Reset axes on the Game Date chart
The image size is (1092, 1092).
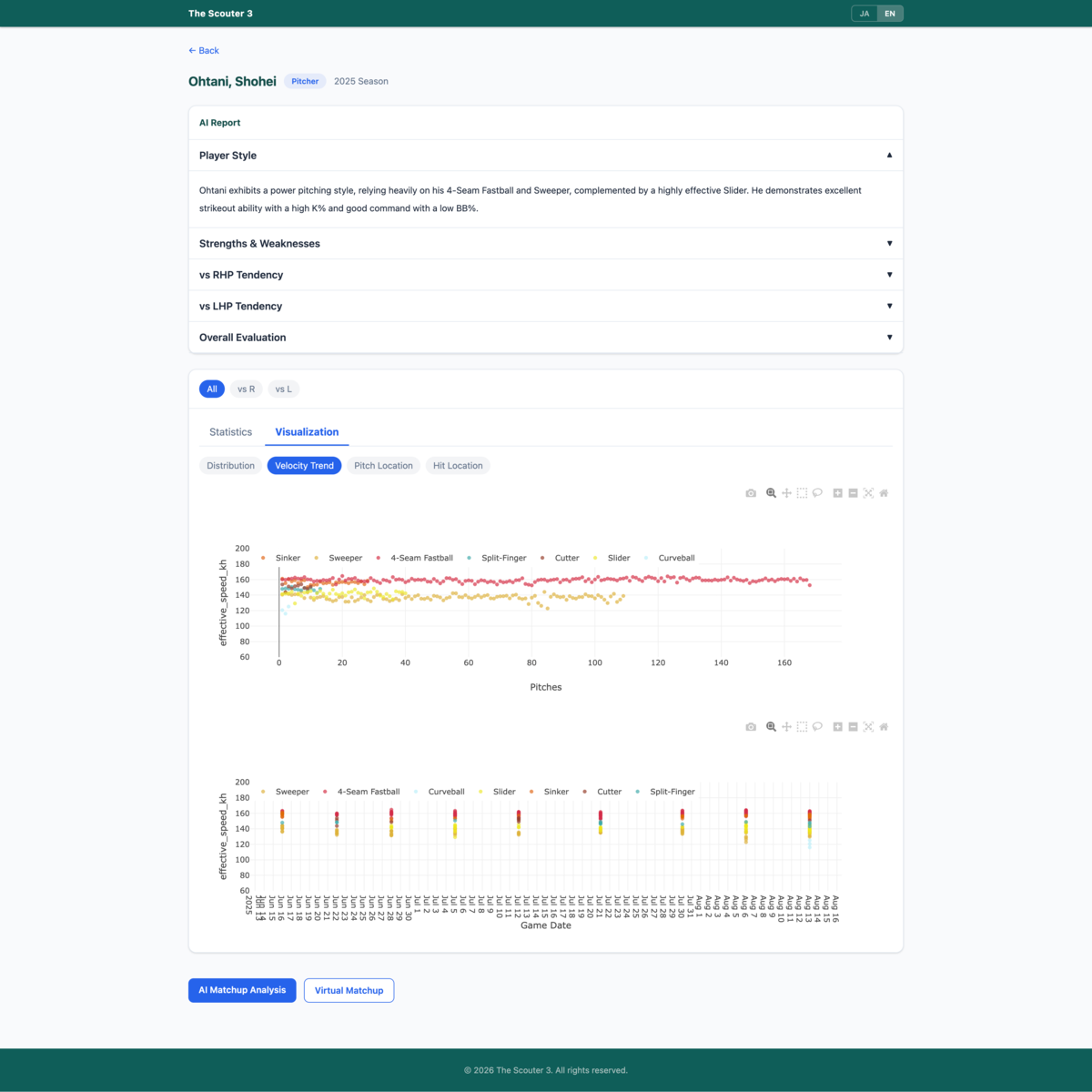(884, 727)
